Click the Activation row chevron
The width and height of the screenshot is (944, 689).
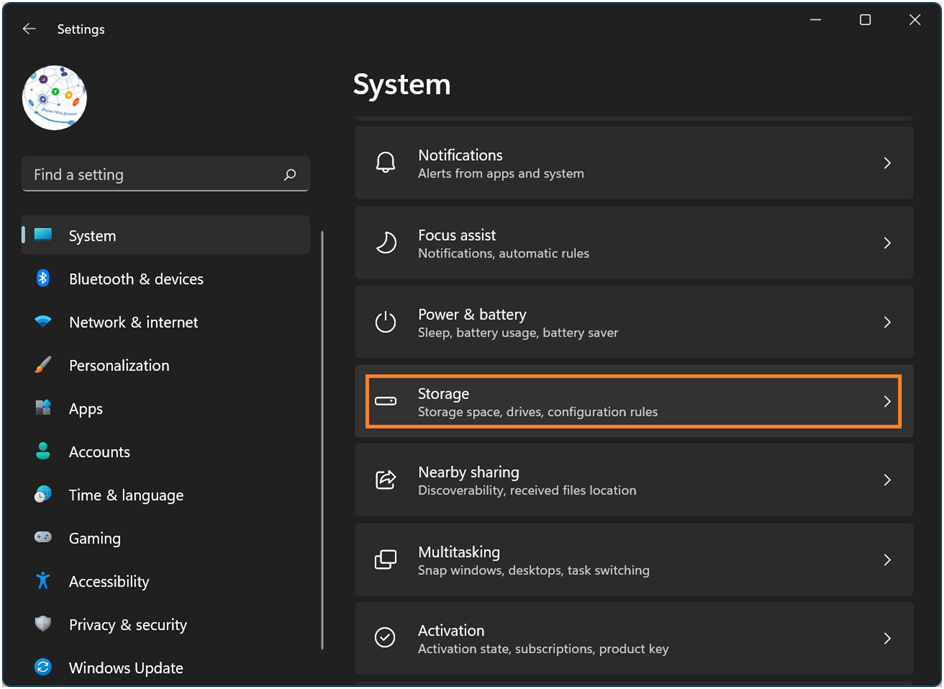click(887, 638)
